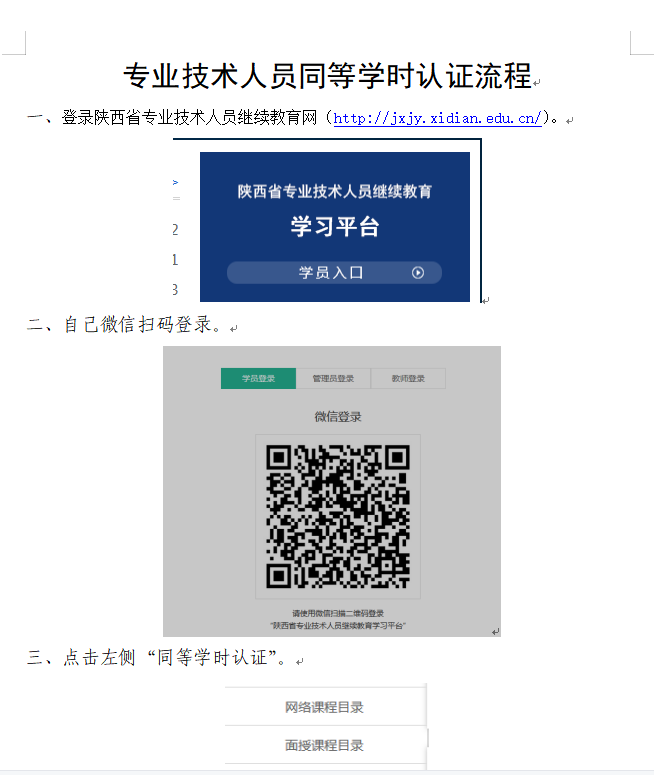Click the gray double-line icon below the blue chevron
This screenshot has height=775, width=654.
click(x=176, y=199)
